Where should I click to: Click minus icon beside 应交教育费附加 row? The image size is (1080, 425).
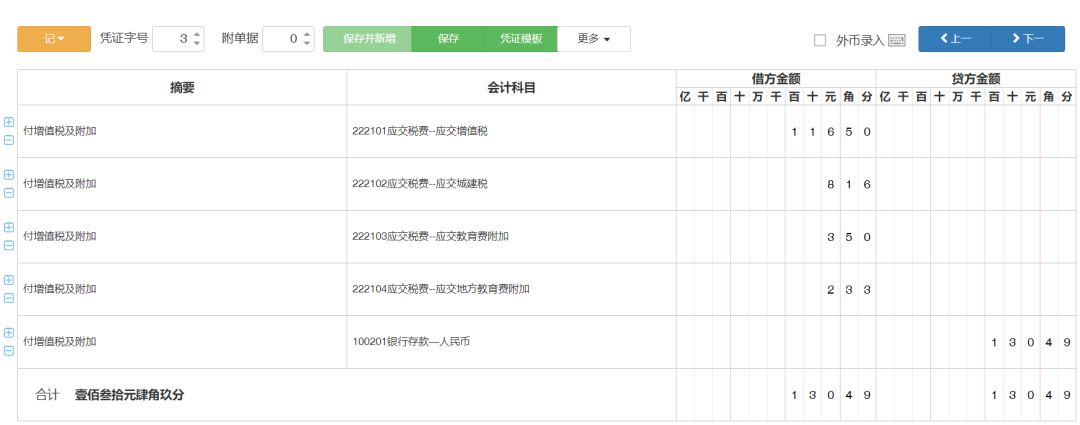9,245
